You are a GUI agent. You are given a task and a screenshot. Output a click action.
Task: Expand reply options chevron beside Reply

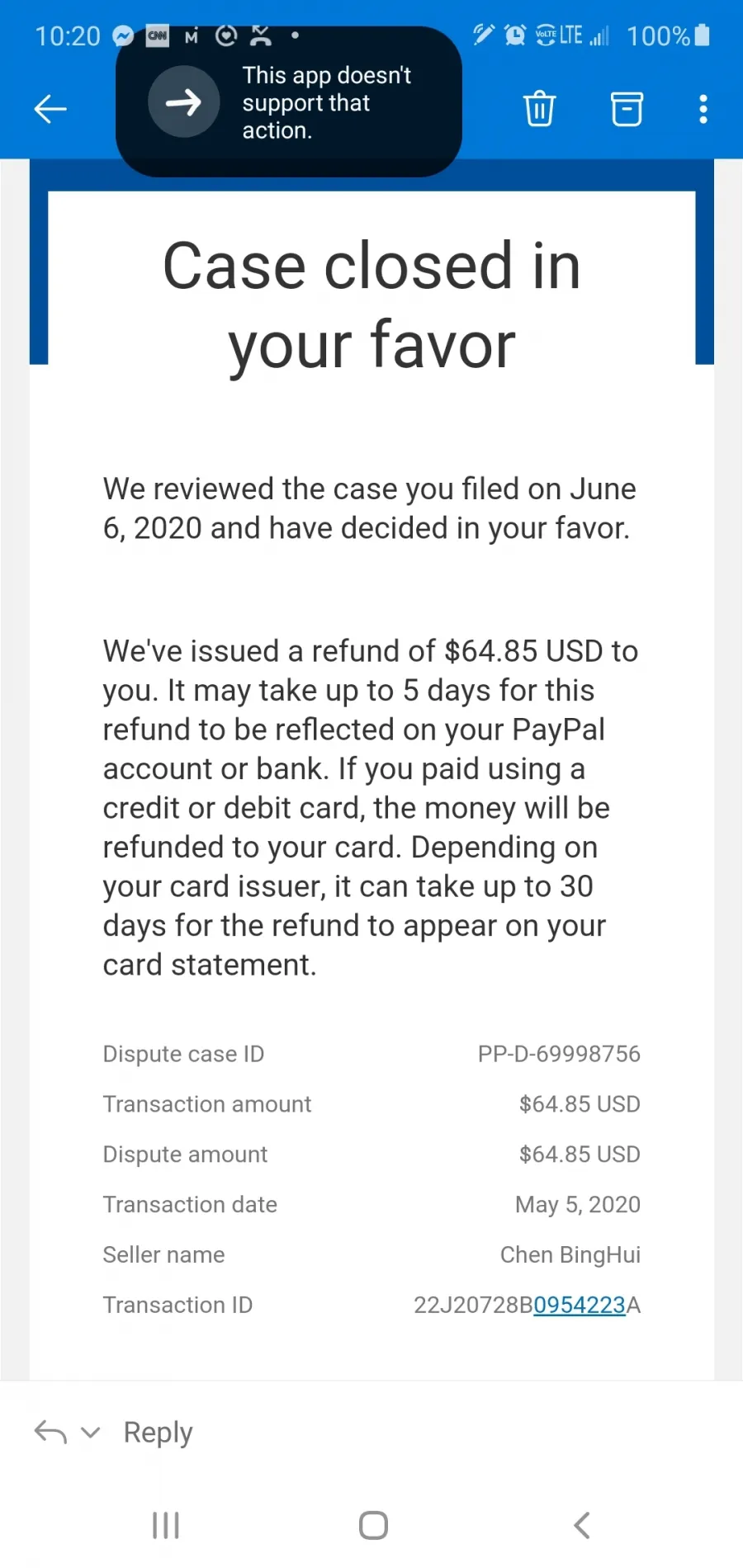[91, 1433]
